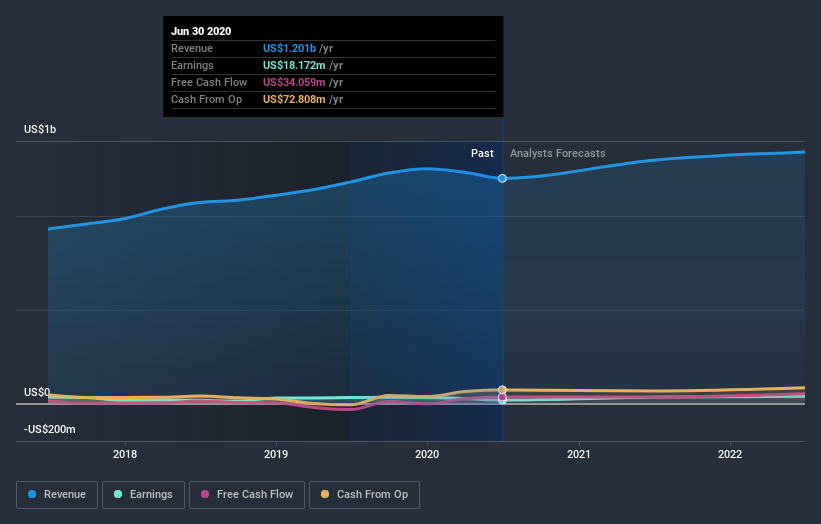This screenshot has width=821, height=524.
Task: Click the US$34.059m free cash flow value
Action: point(294,82)
